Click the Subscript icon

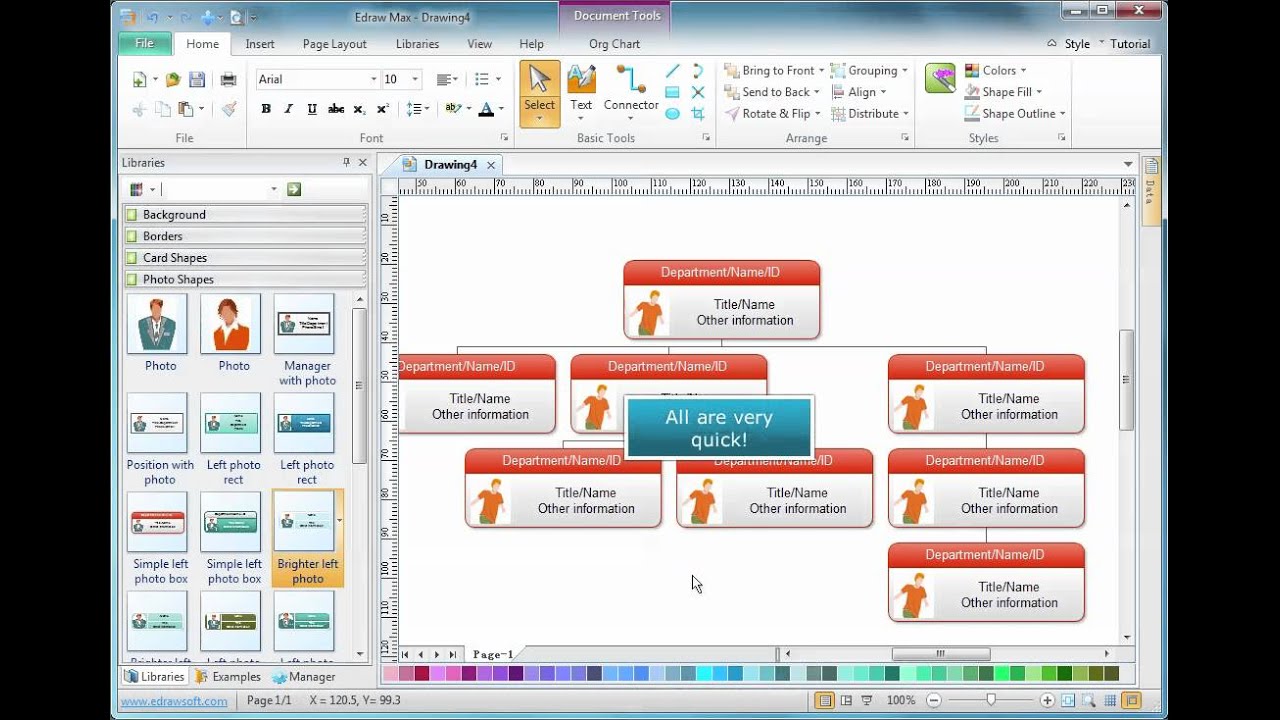coord(359,109)
